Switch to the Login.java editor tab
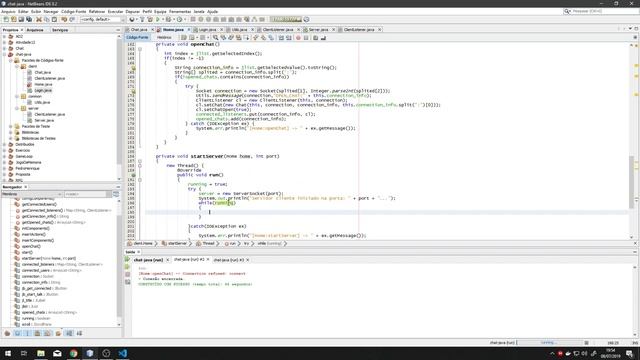Image resolution: width=640 pixels, height=360 pixels. pyautogui.click(x=208, y=30)
